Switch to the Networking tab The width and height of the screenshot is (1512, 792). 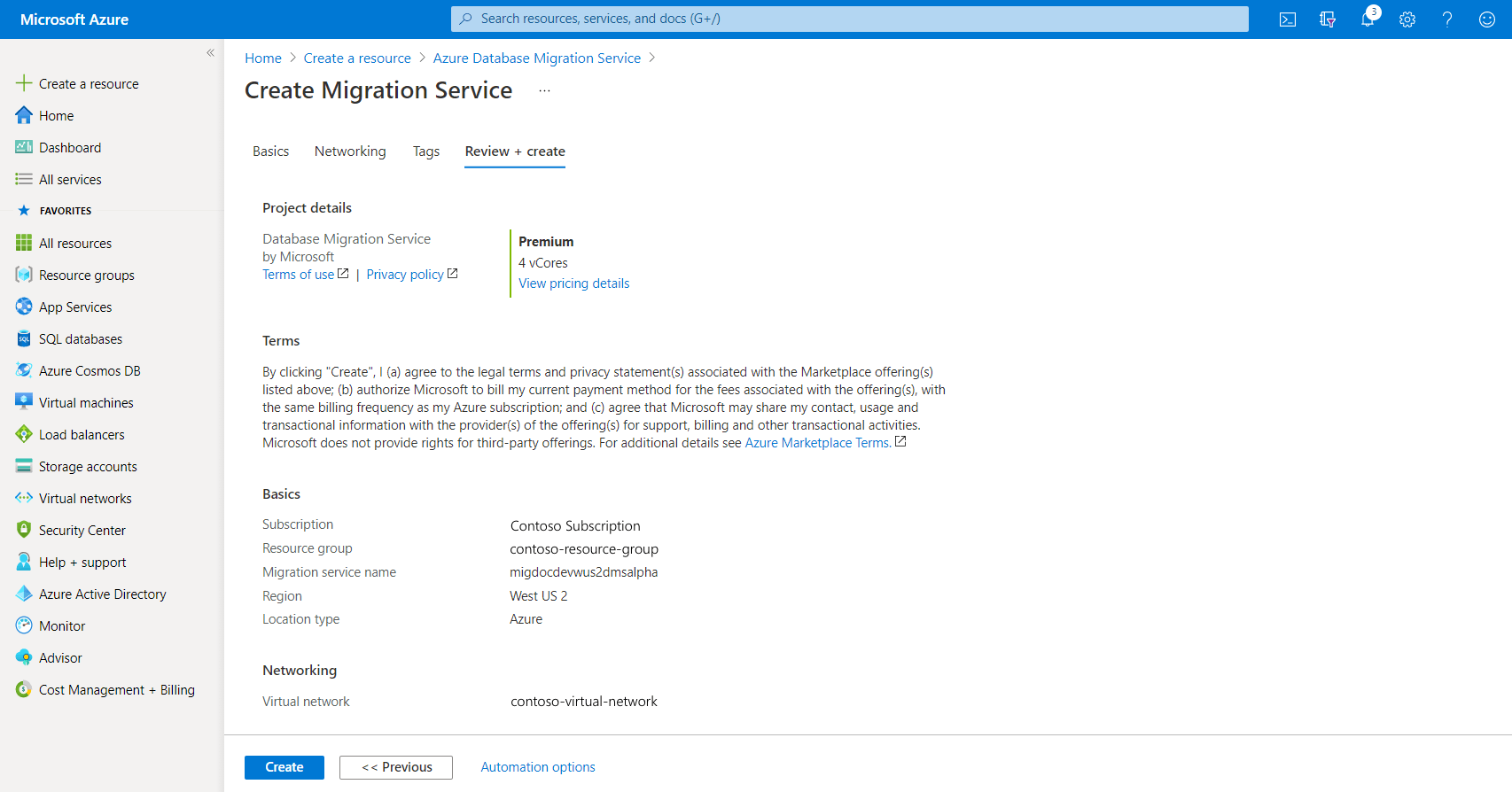tap(350, 151)
